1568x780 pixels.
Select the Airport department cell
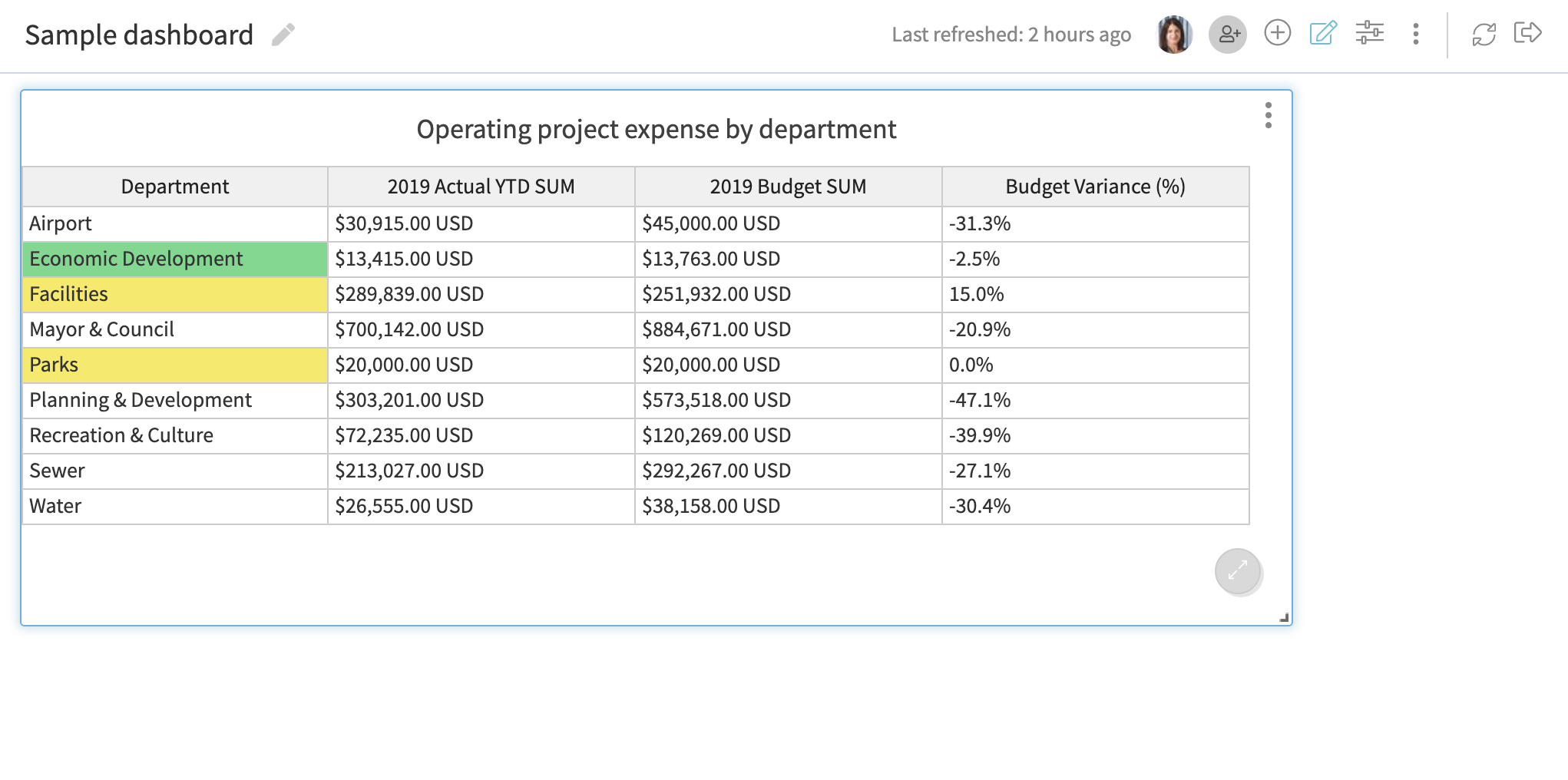tap(175, 223)
